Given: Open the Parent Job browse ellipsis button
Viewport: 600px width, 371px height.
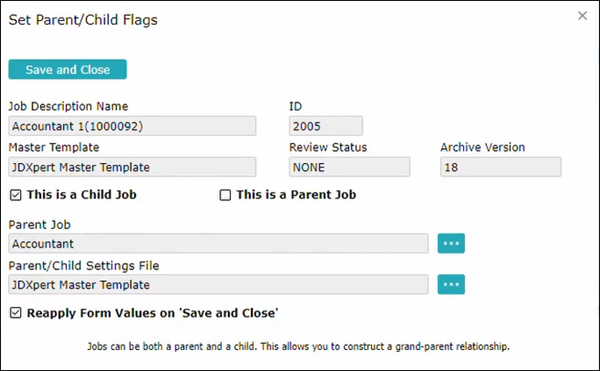Looking at the screenshot, I should 451,243.
